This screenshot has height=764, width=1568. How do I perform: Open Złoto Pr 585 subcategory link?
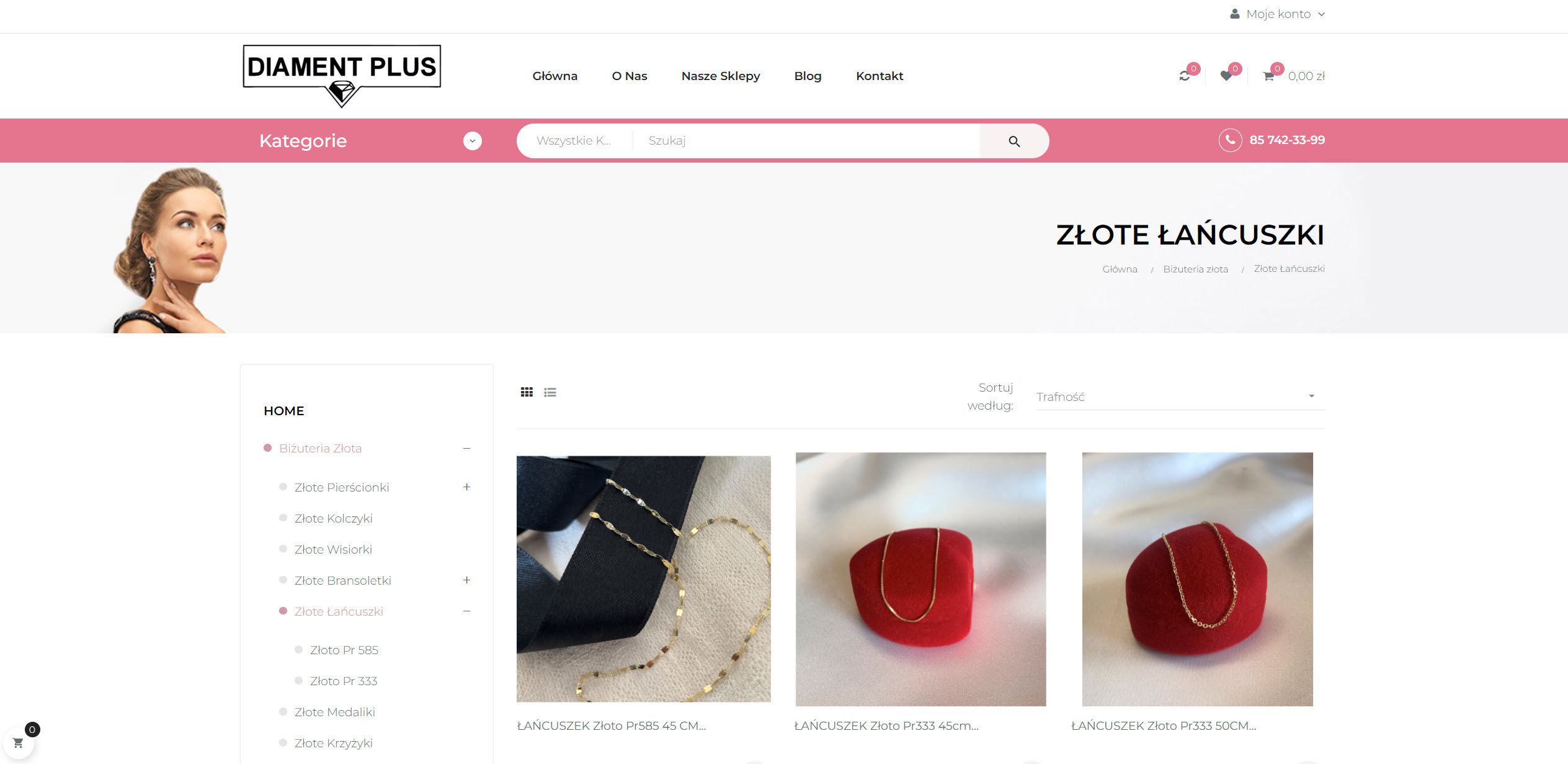click(344, 650)
